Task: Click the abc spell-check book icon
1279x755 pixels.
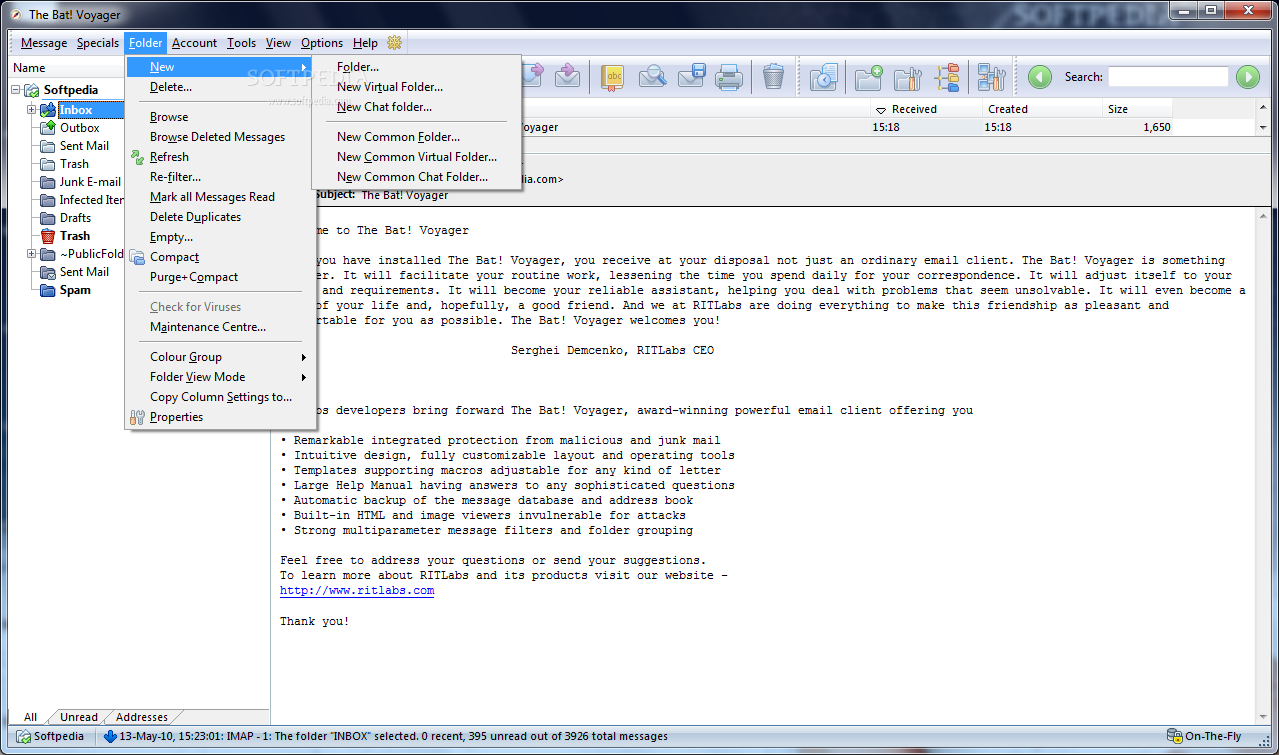Action: click(x=613, y=76)
